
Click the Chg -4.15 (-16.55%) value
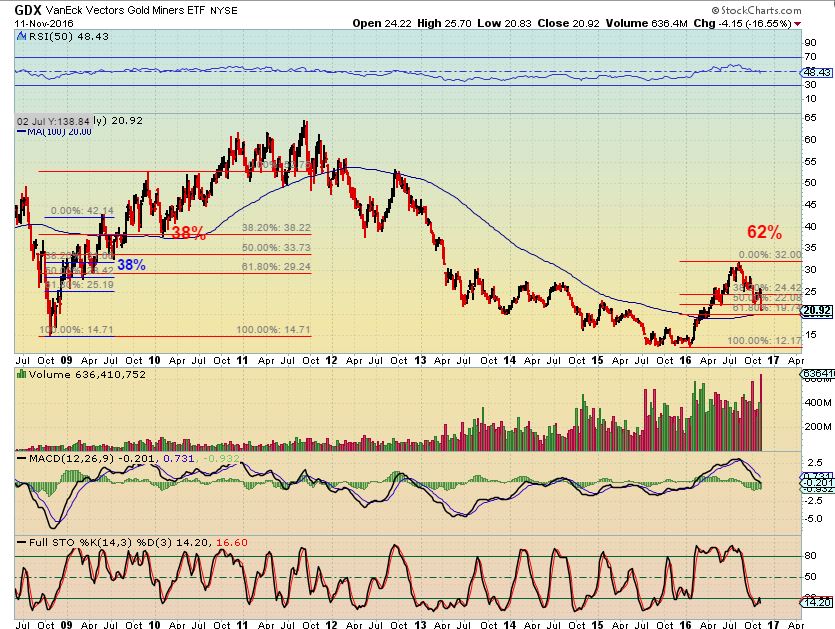tap(742, 23)
